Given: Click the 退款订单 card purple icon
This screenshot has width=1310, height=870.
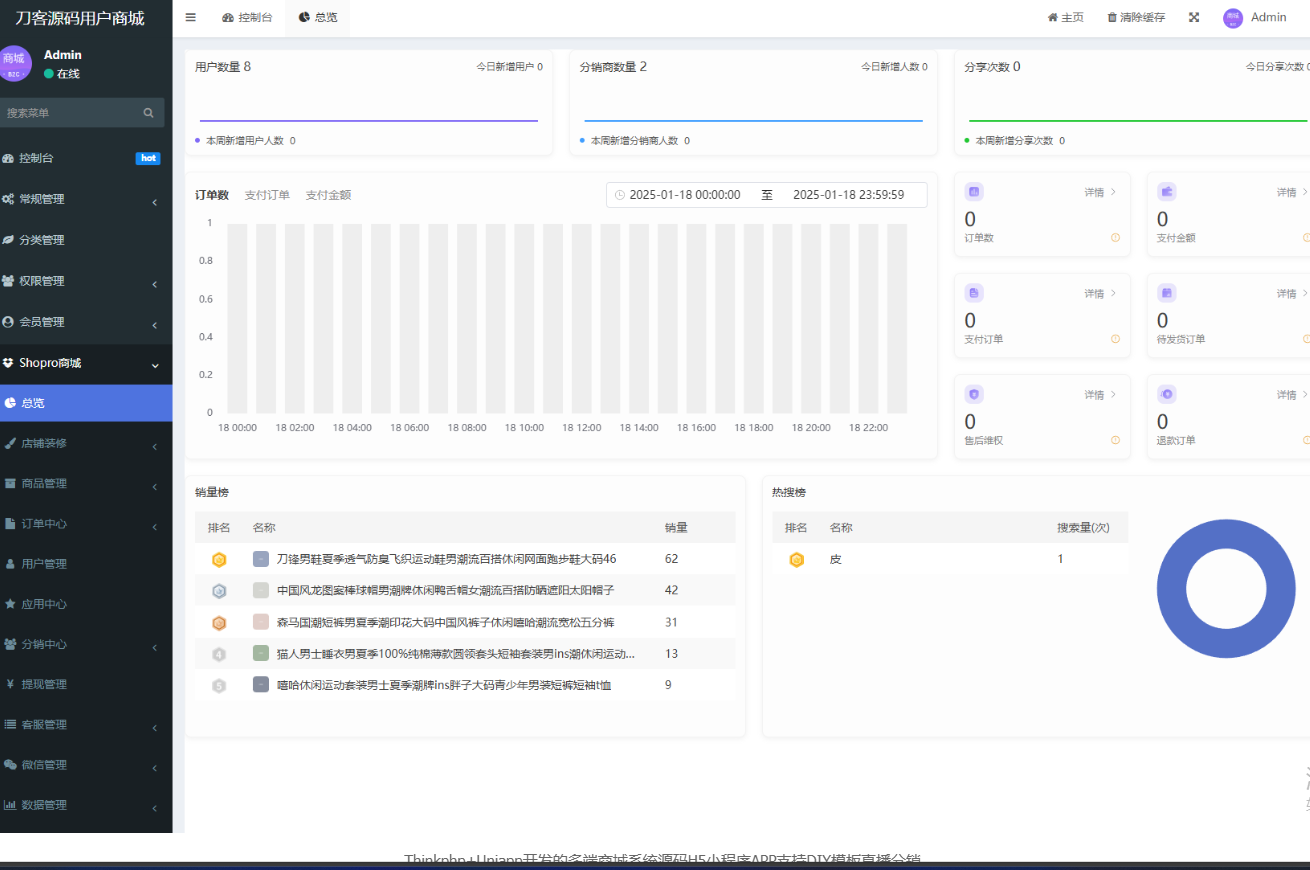Looking at the screenshot, I should coord(1167,393).
